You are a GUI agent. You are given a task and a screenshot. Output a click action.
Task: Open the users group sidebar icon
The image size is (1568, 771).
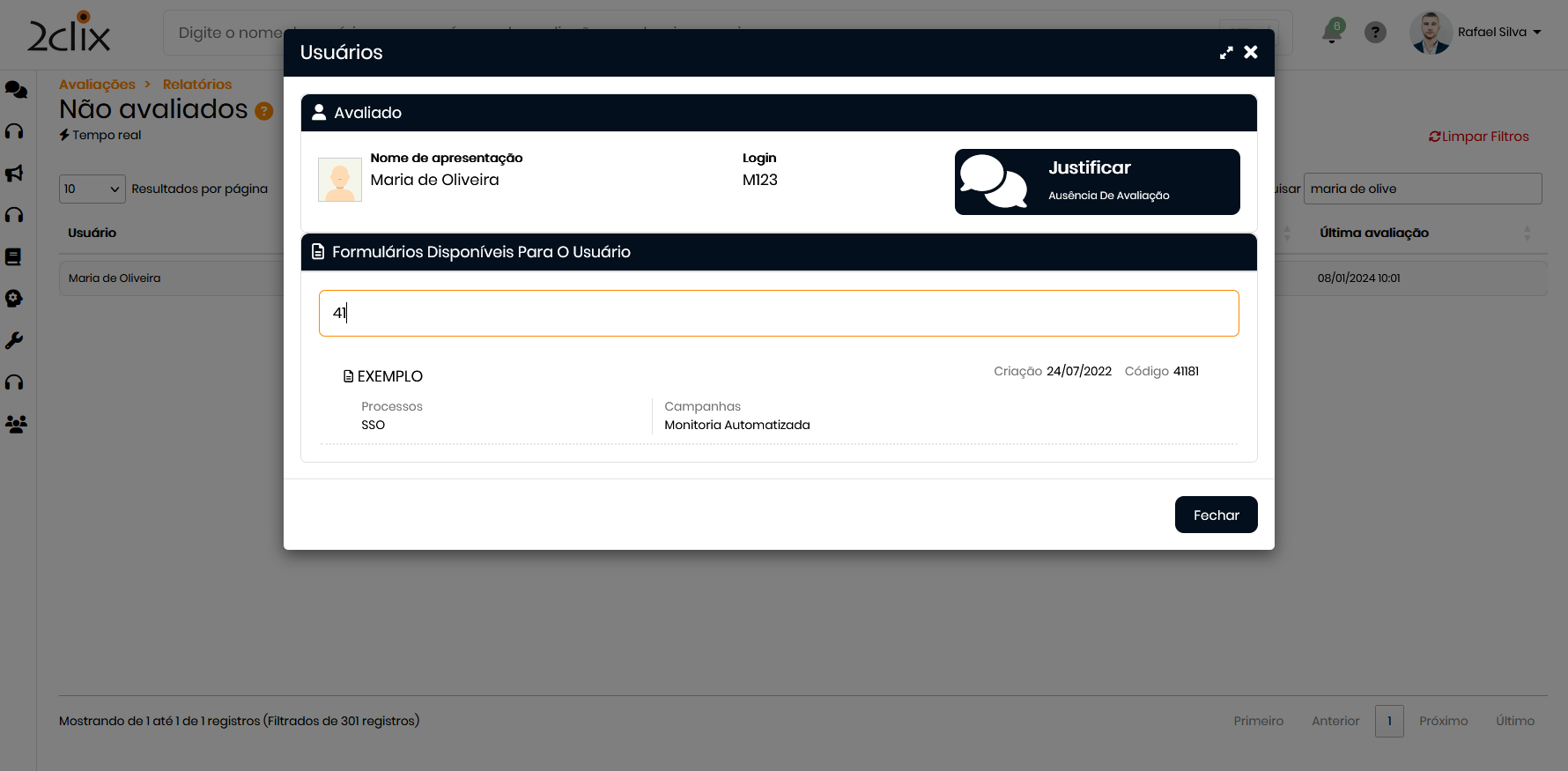tap(16, 425)
